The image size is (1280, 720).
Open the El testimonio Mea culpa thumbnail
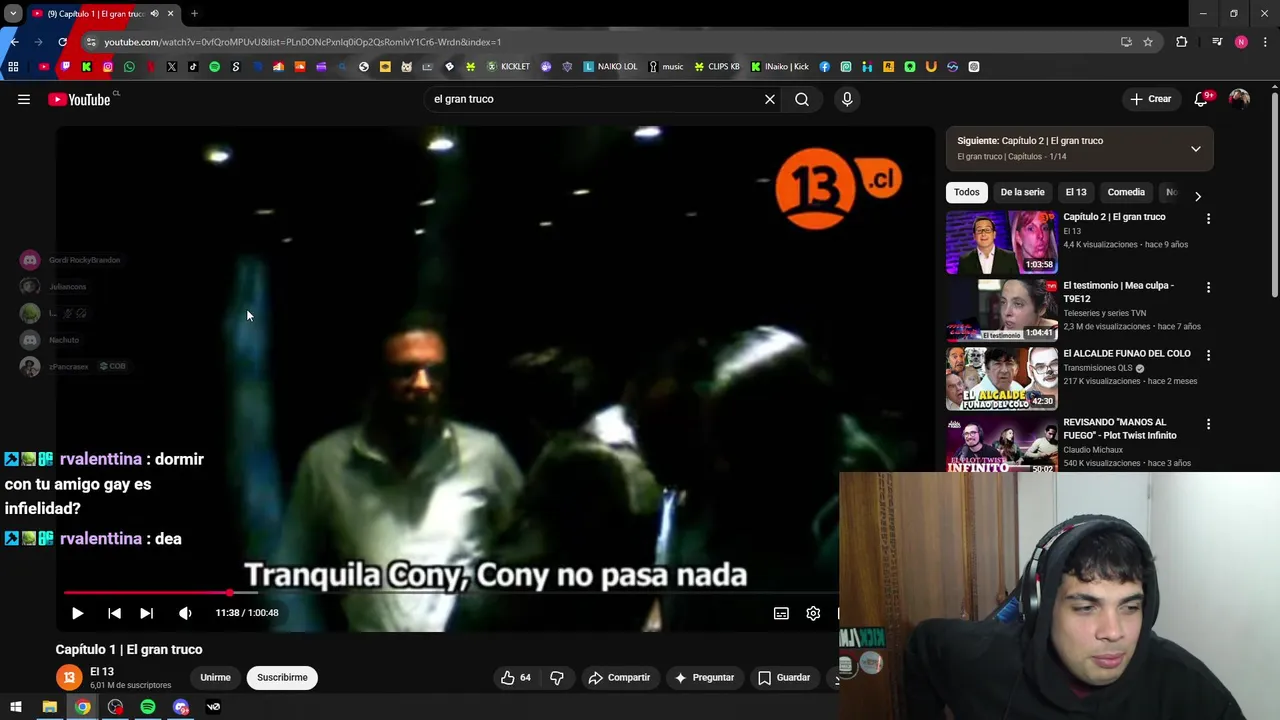[x=1002, y=311]
